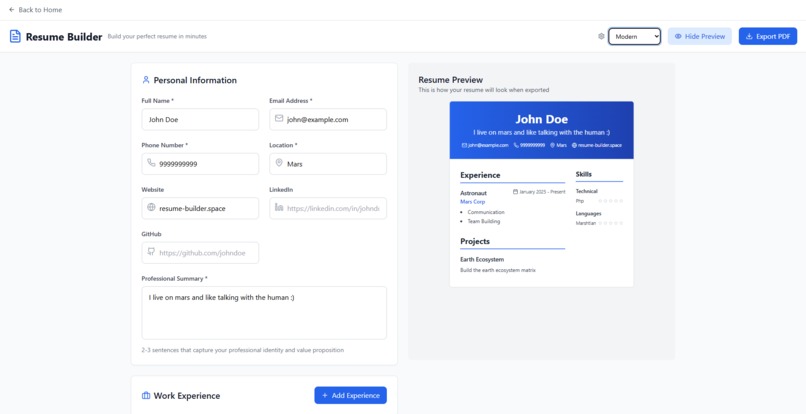
Task: Click the GitHub input field
Action: pos(200,253)
